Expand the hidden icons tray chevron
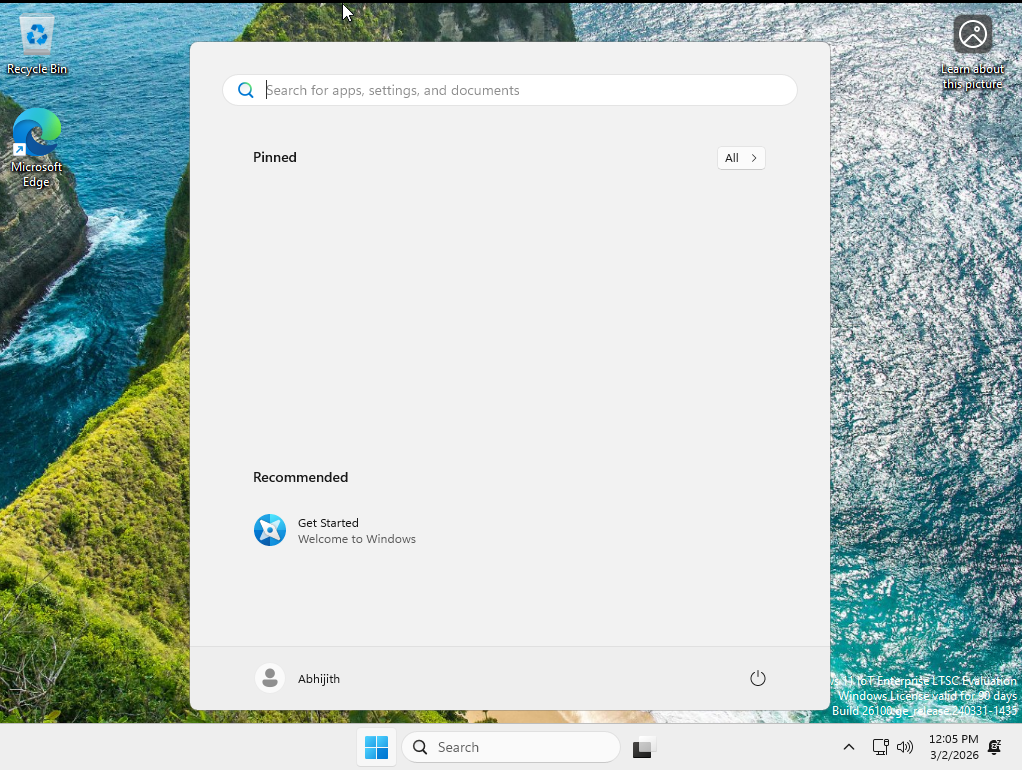The height and width of the screenshot is (770, 1022). [x=849, y=747]
